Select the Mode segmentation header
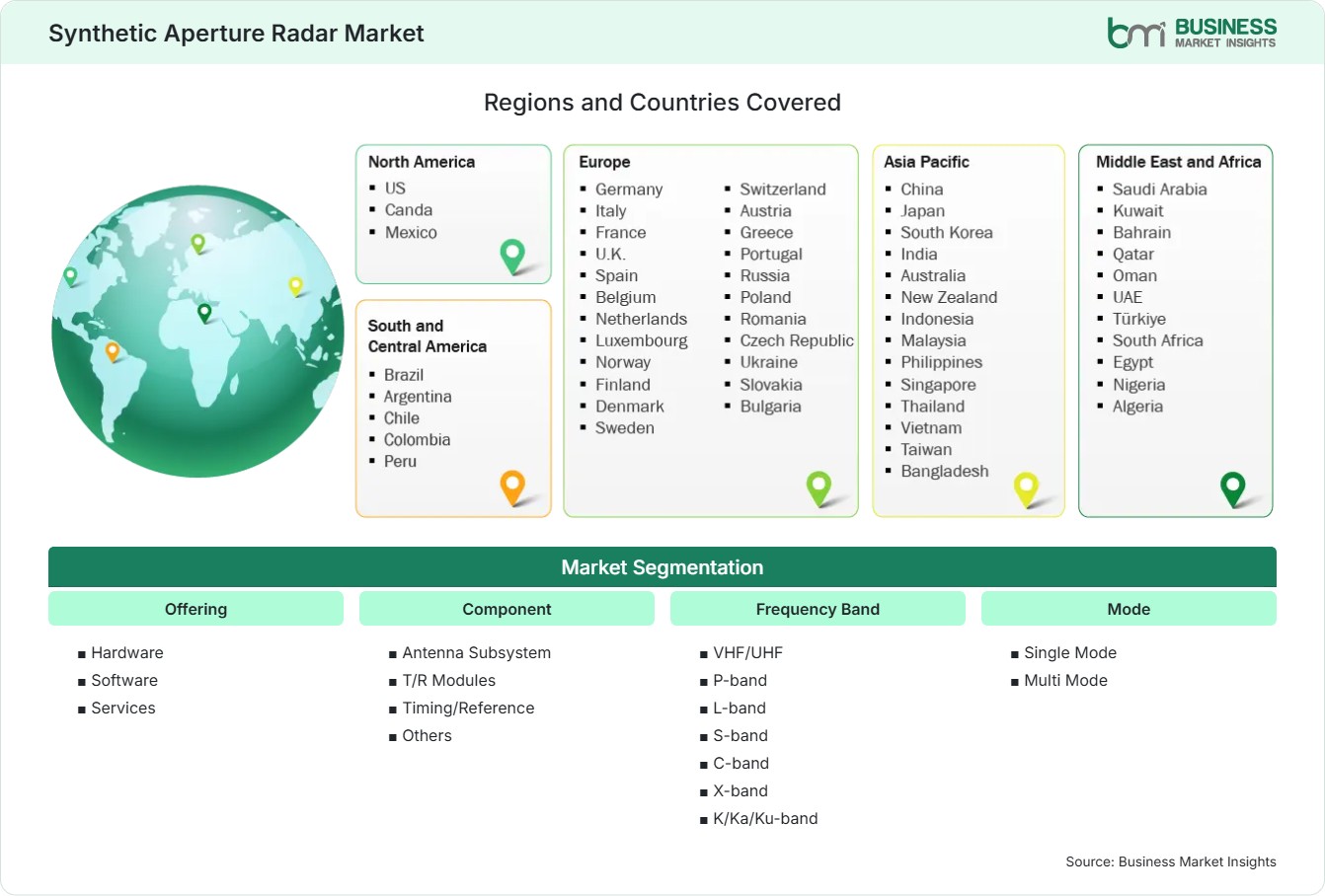This screenshot has width=1325, height=896. tap(1129, 609)
